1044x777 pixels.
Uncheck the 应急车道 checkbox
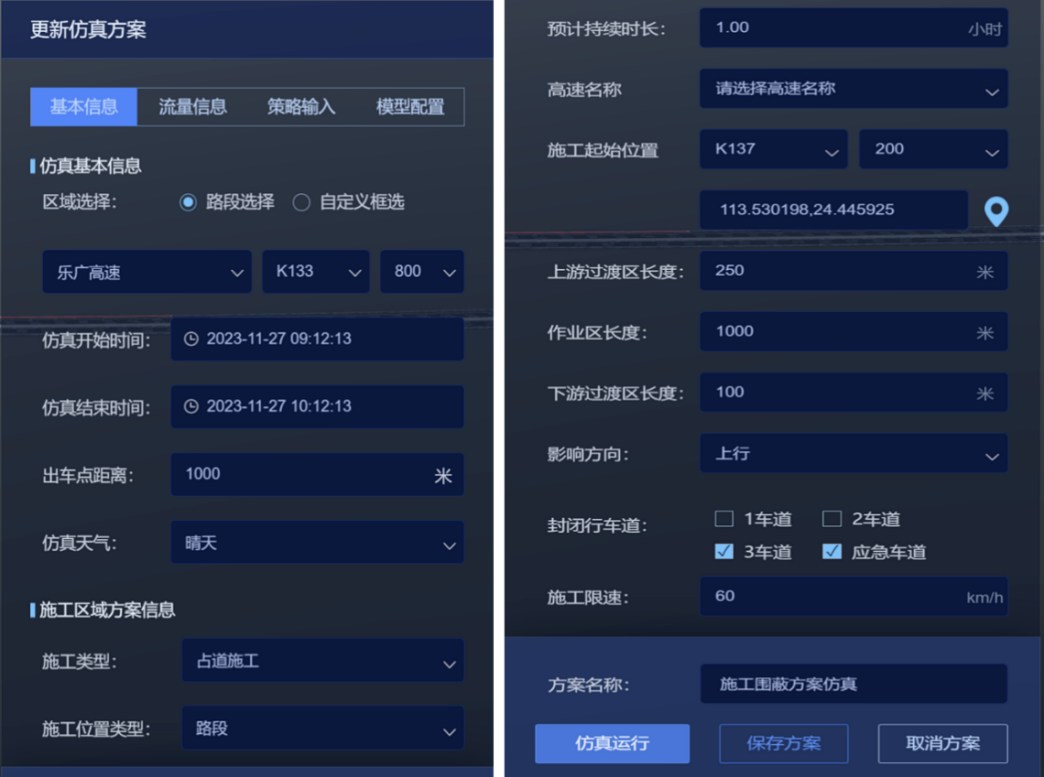(x=832, y=551)
